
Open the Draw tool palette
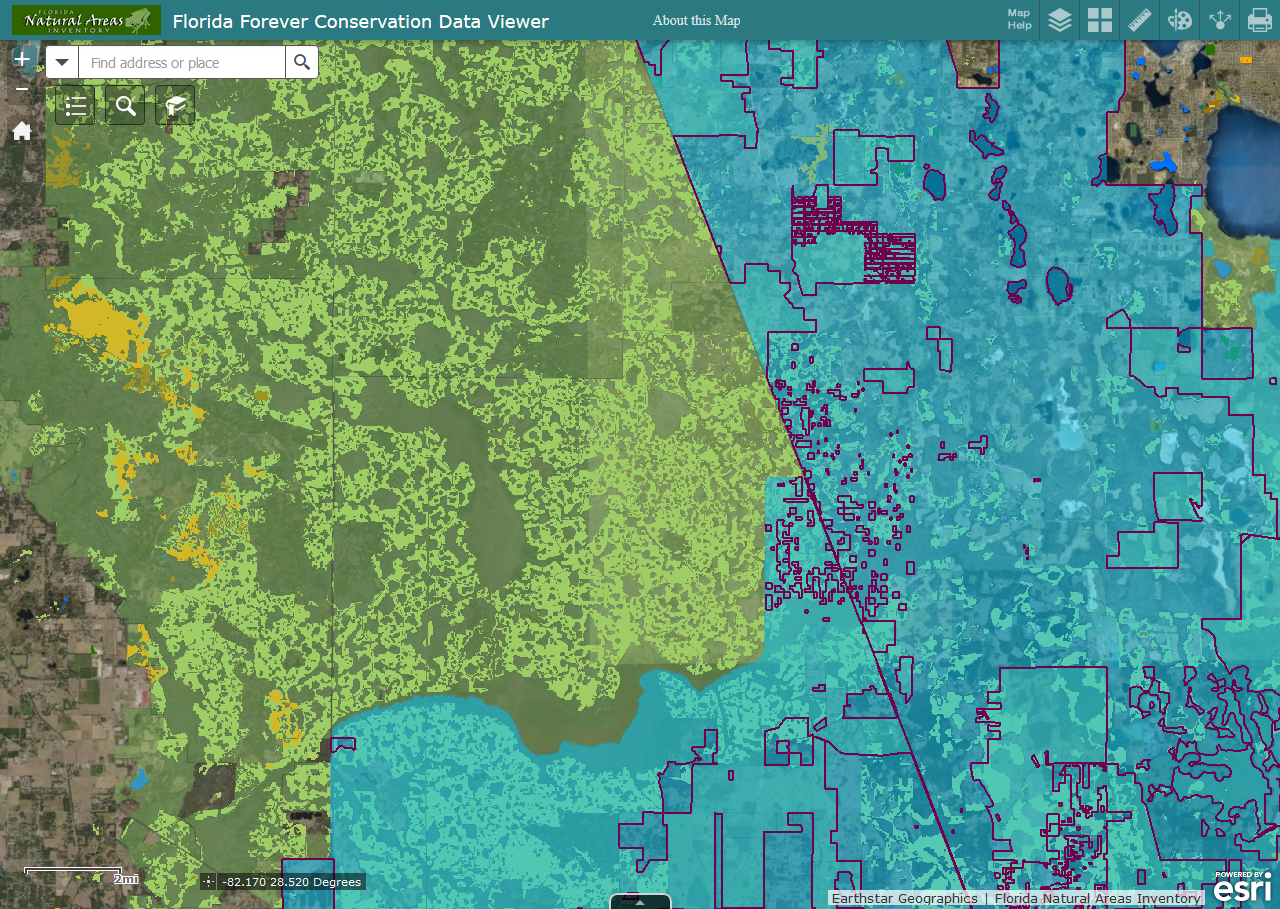pos(1179,21)
